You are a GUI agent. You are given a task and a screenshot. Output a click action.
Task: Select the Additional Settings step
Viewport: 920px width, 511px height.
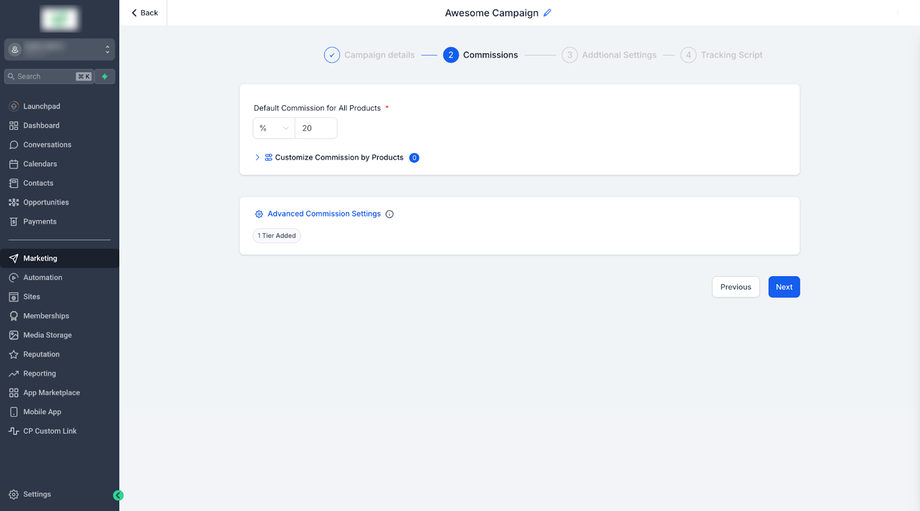(x=609, y=55)
